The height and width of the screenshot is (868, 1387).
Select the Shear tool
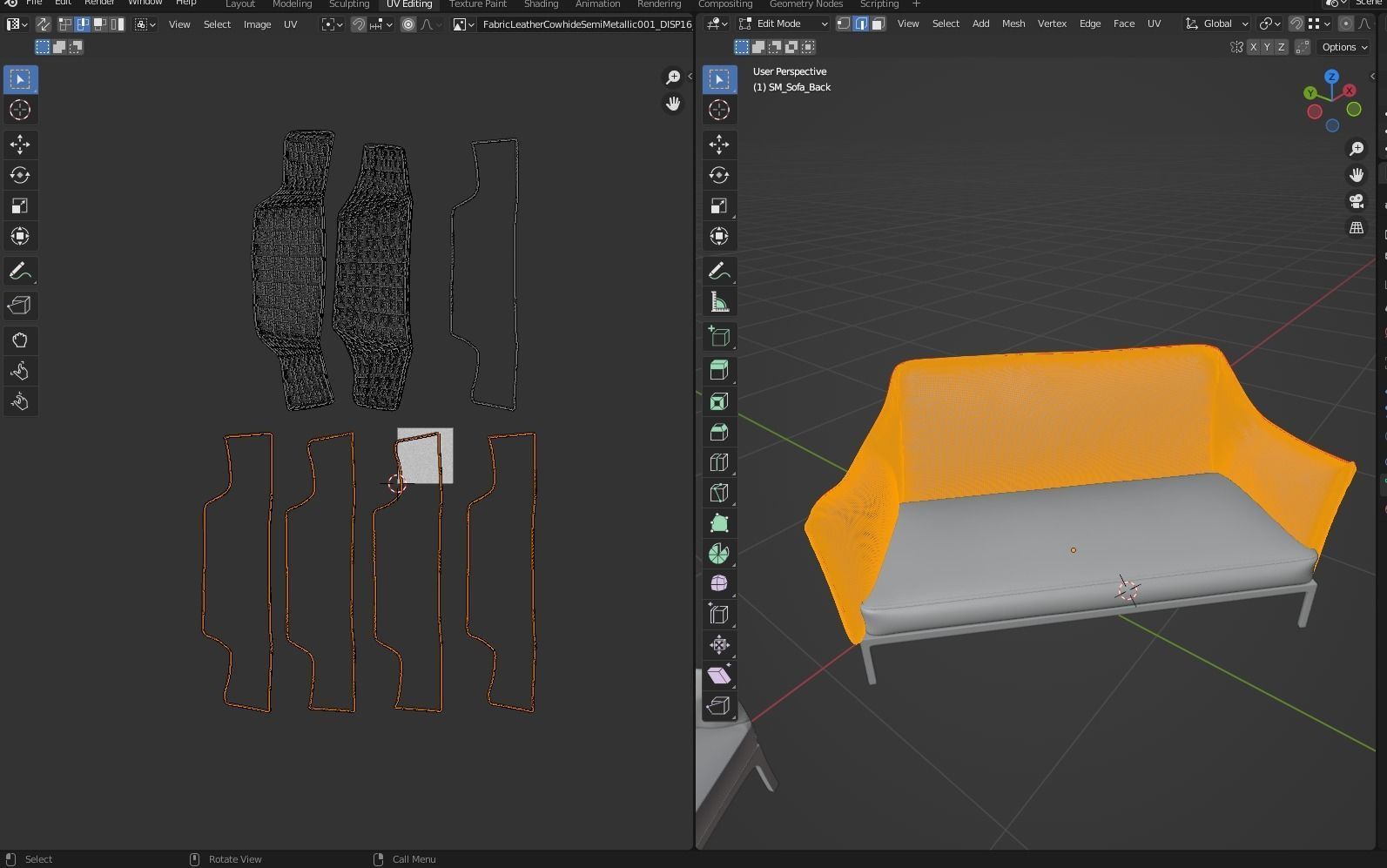[719, 676]
